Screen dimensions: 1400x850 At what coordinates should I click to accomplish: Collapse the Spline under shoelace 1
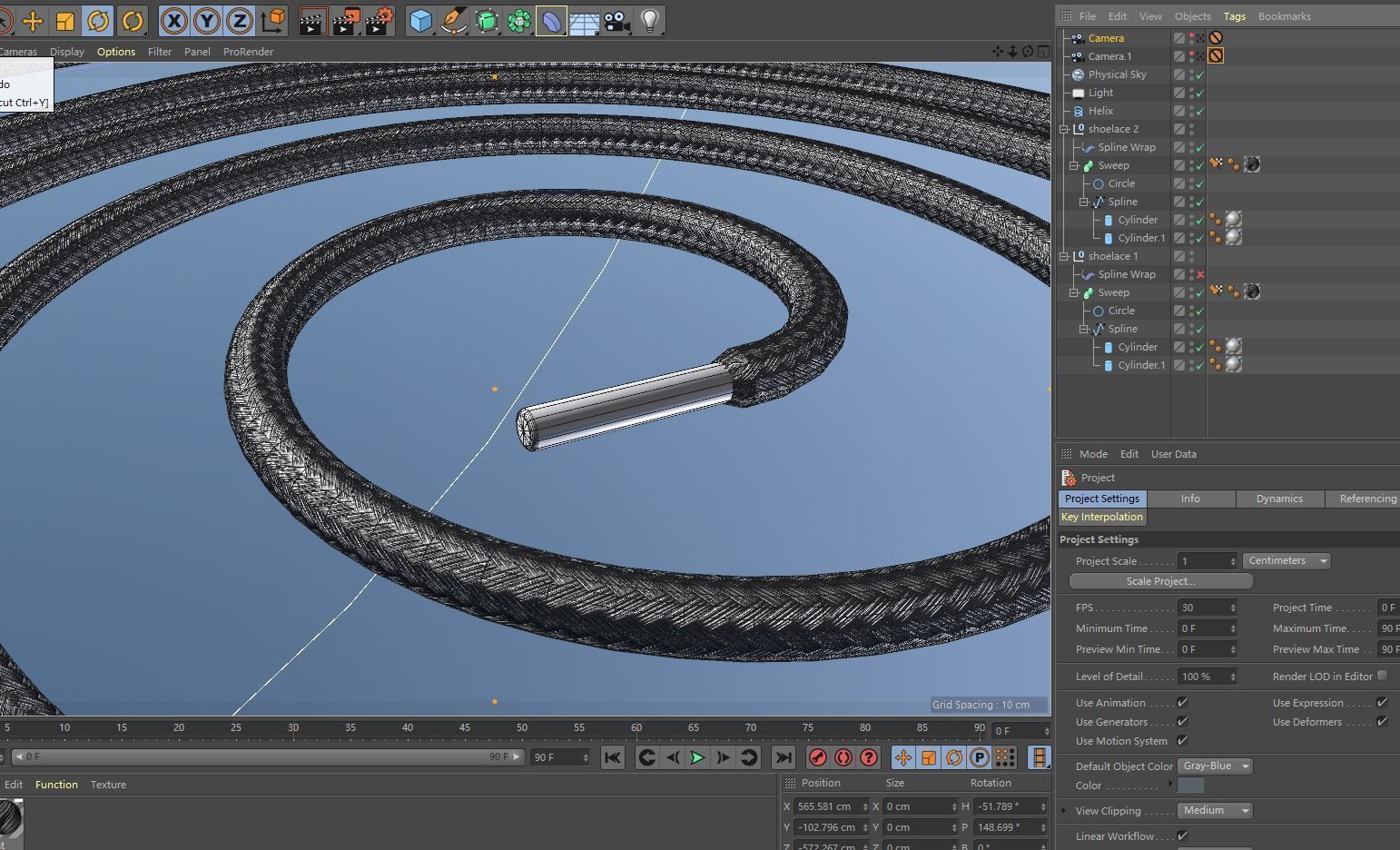tap(1084, 329)
